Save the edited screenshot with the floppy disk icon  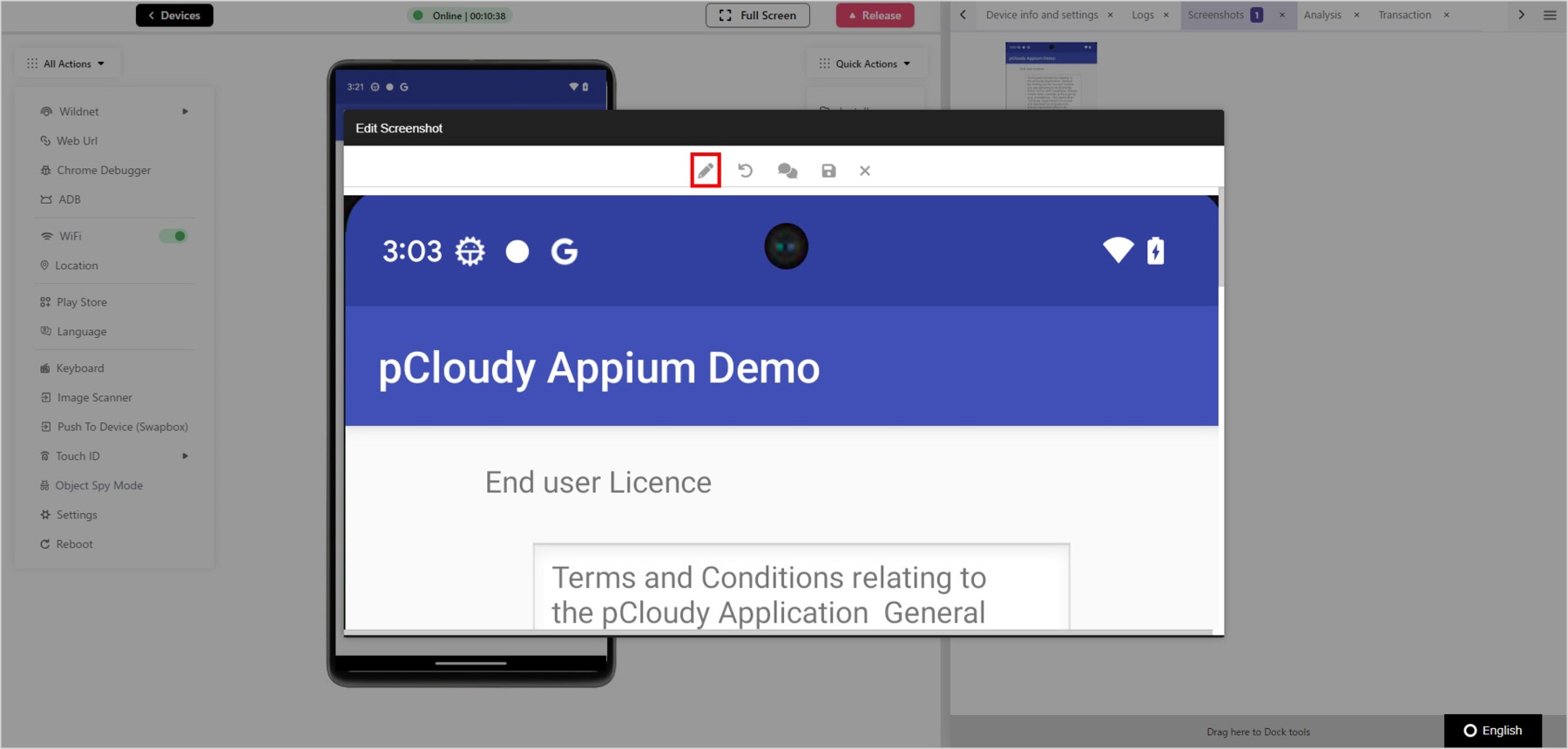828,171
